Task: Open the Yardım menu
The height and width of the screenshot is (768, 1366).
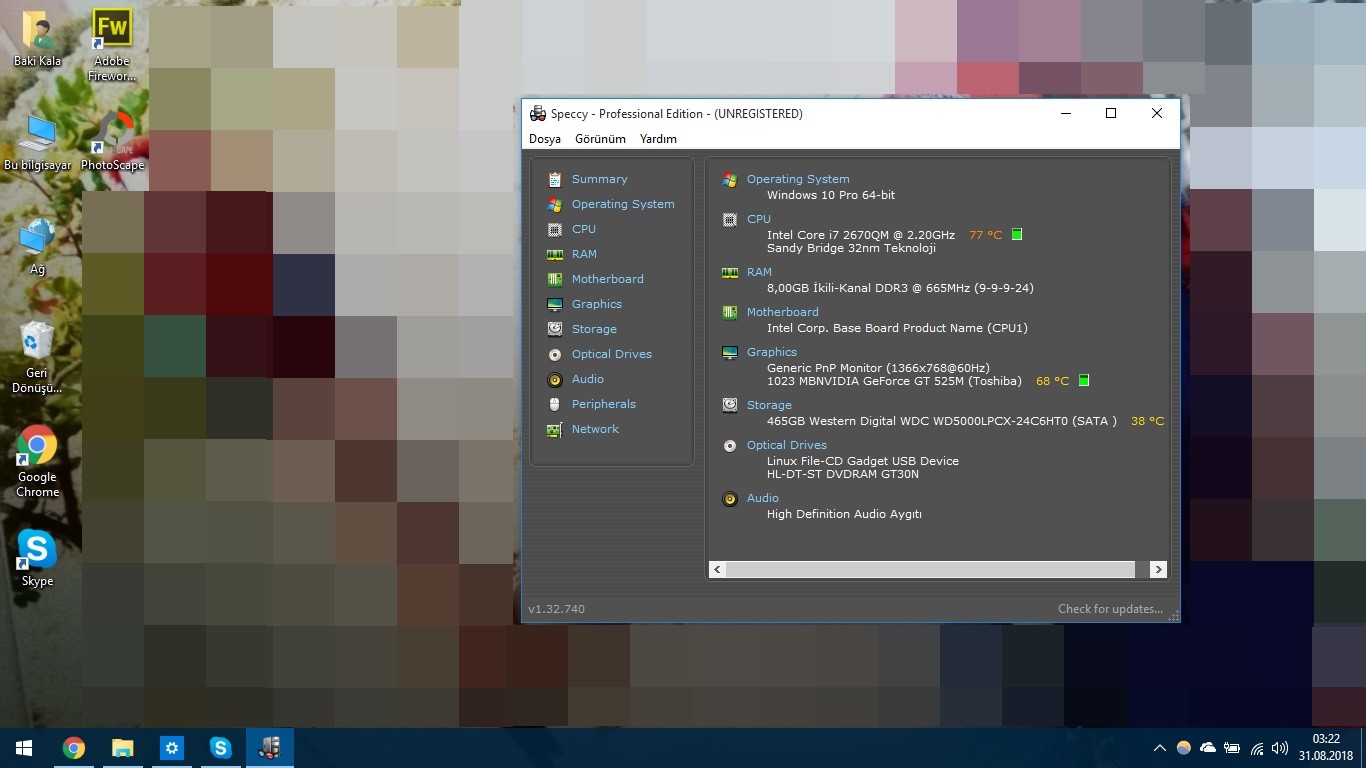Action: (658, 139)
